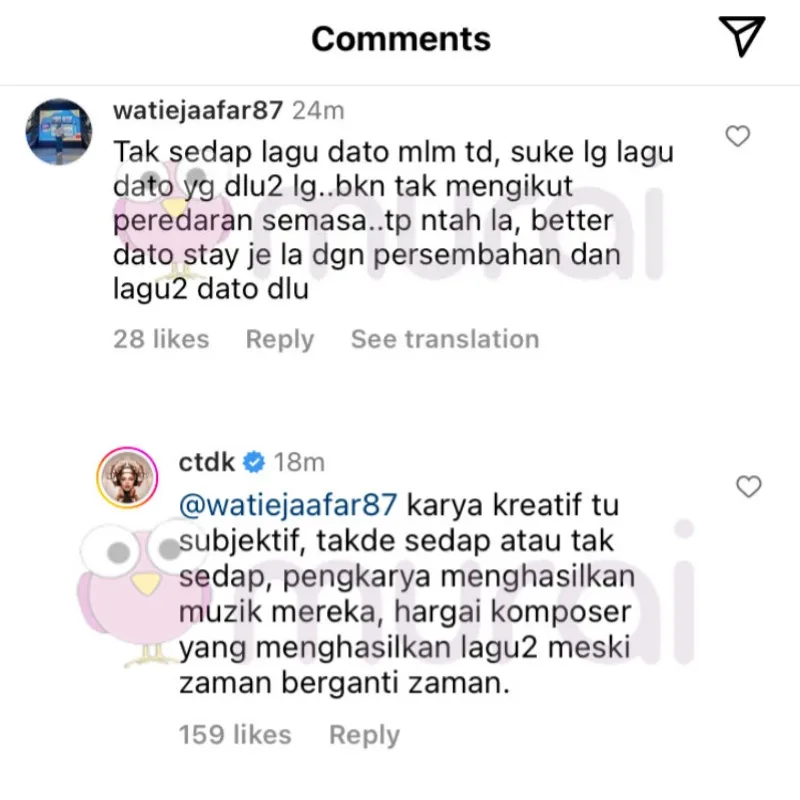The image size is (800, 800).
Task: Like ctdk's reply with the heart icon
Action: tap(748, 486)
